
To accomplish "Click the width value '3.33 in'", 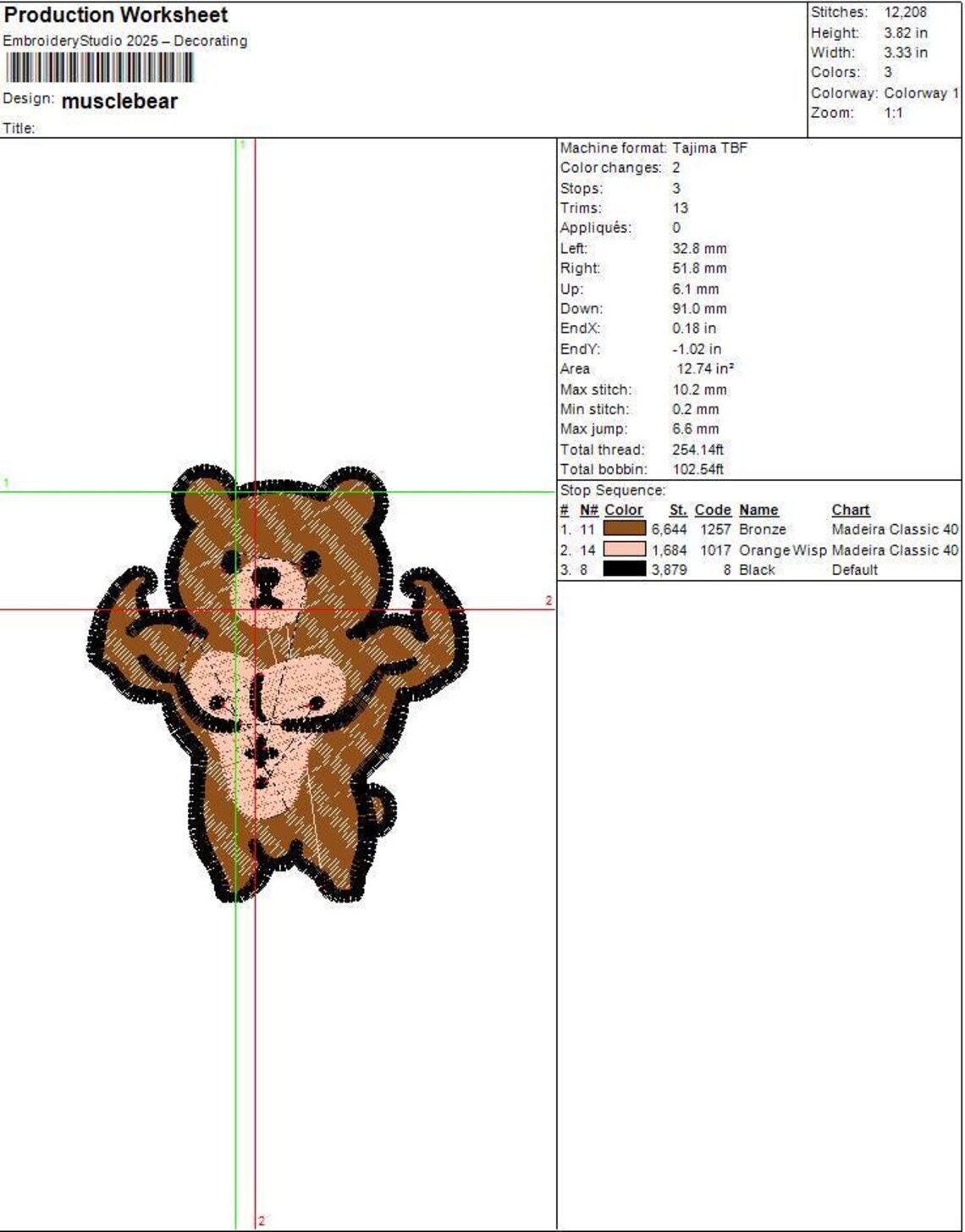I will (x=905, y=52).
